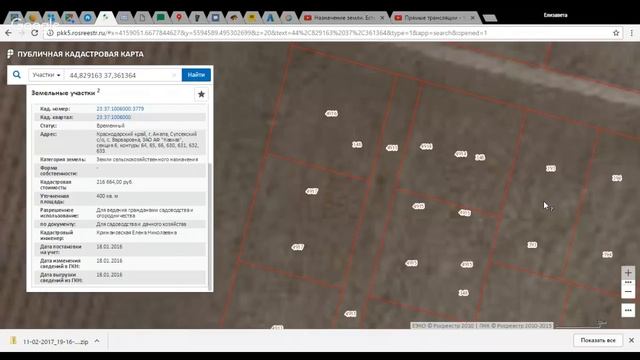Select parcel label 296 on map
Screen dimensions: 640x360
617,178
